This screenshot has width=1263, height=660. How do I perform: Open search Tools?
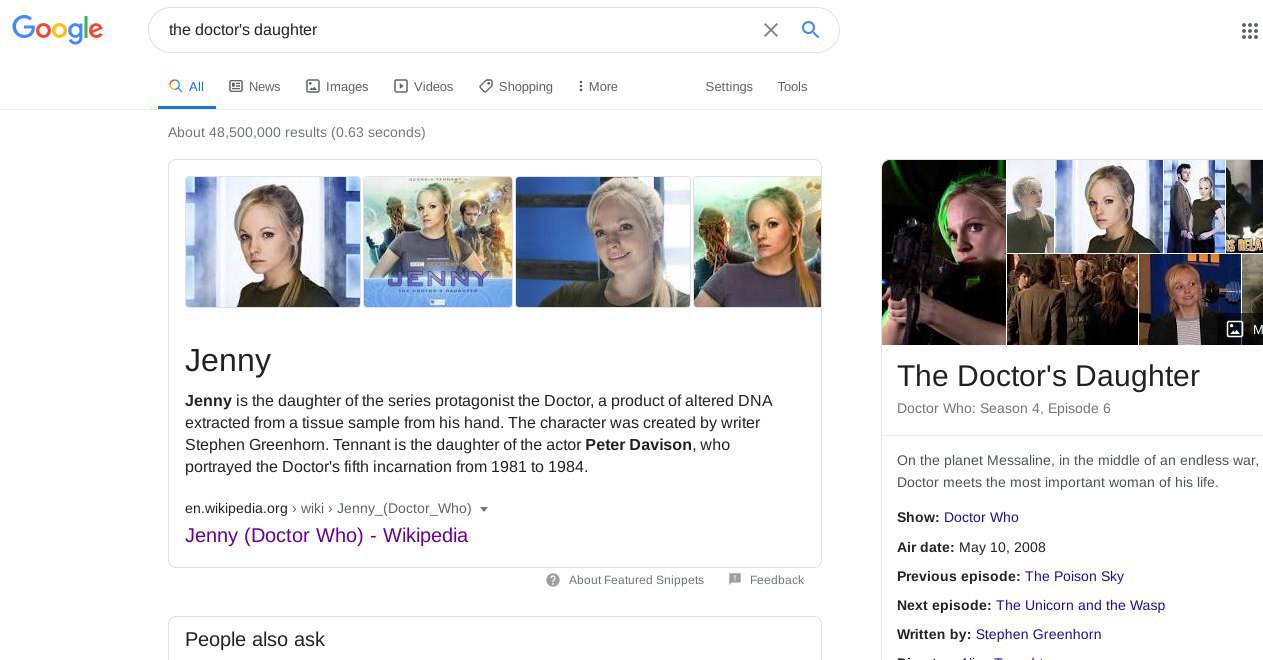click(792, 87)
